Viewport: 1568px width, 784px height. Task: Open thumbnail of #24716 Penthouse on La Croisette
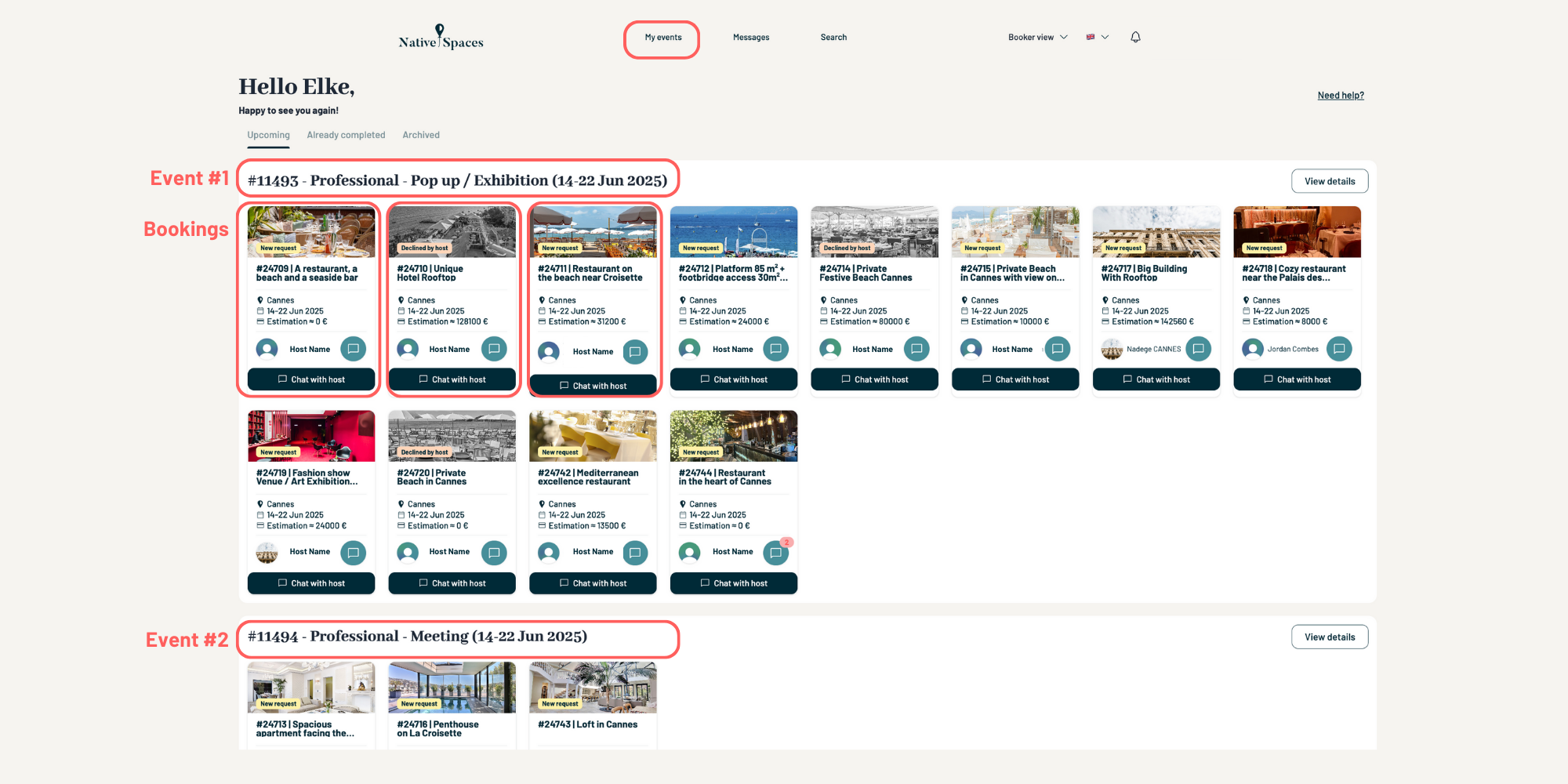(452, 687)
